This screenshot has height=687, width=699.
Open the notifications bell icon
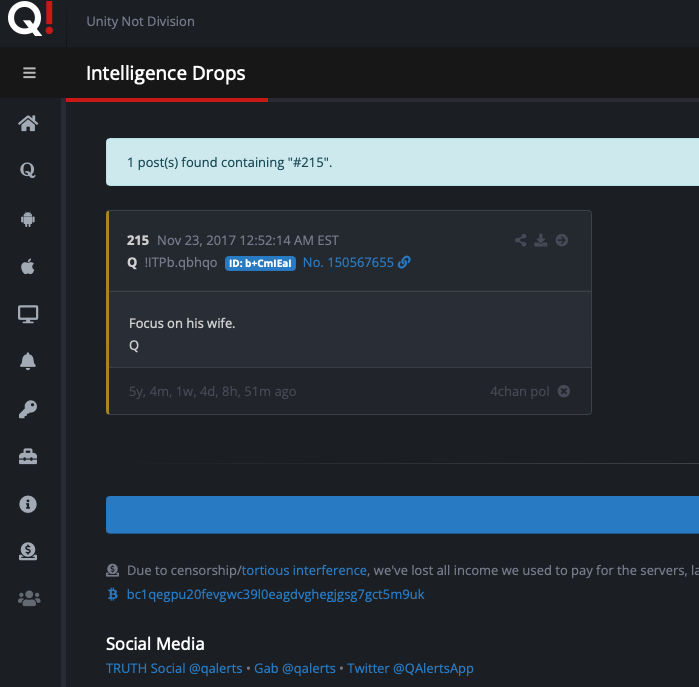(x=28, y=362)
